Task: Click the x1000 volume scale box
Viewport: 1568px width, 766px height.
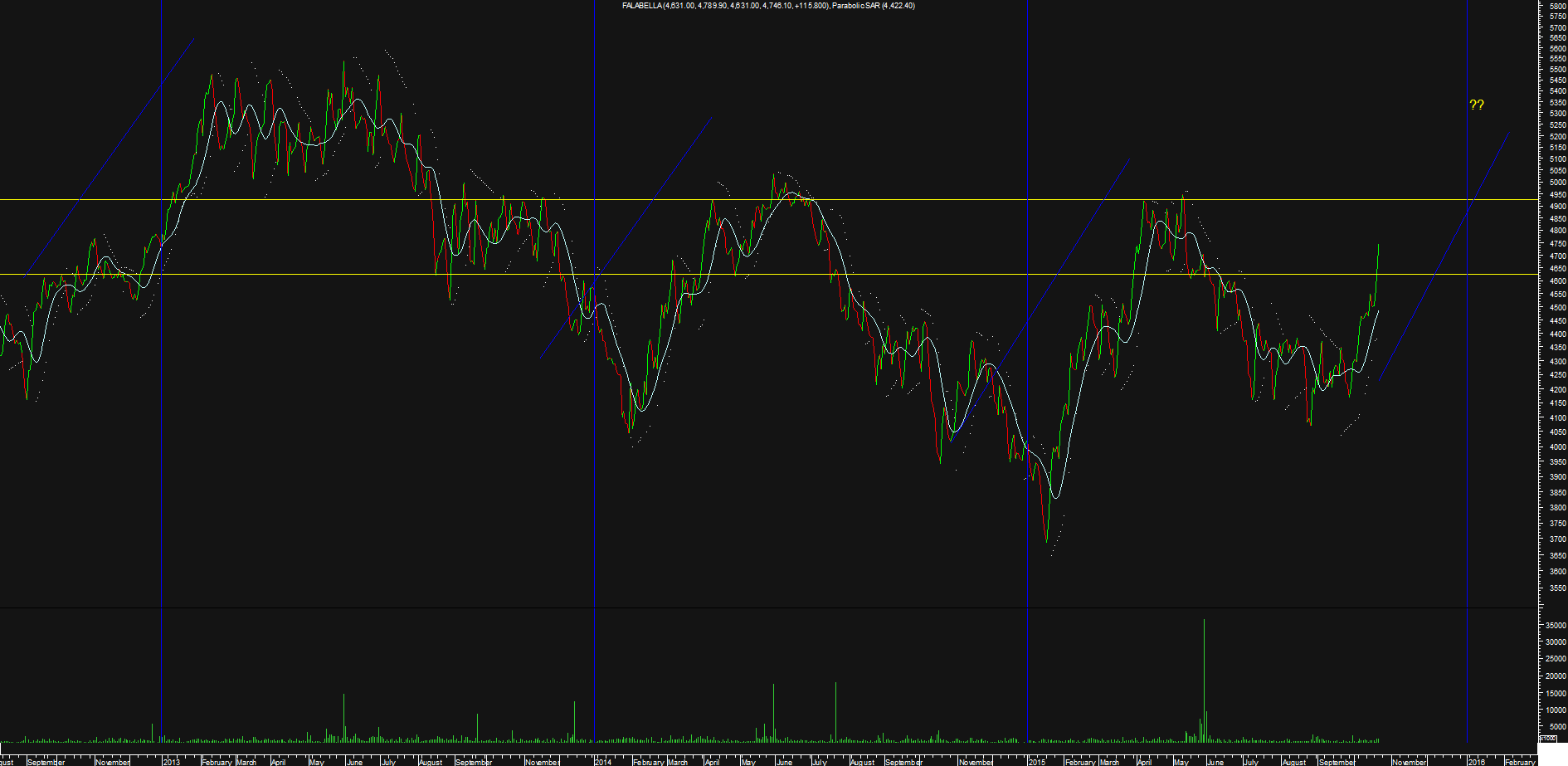Action: [x=1548, y=738]
